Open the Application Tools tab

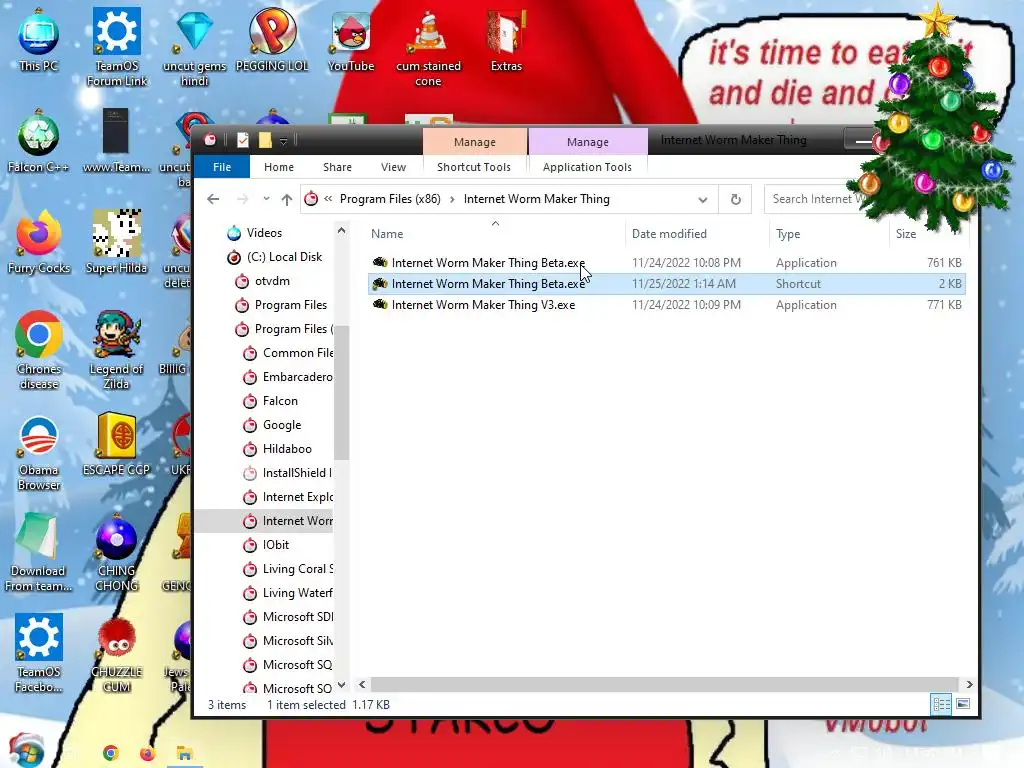pos(587,167)
